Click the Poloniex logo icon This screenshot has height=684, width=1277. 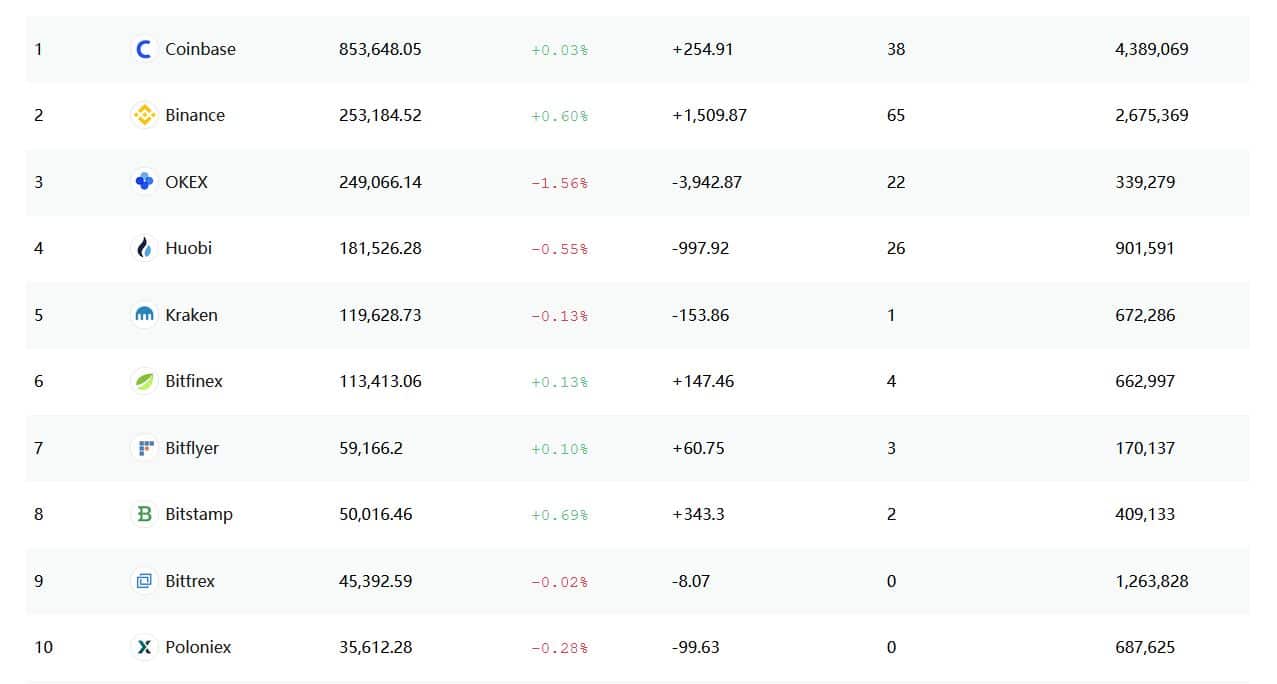[x=144, y=647]
